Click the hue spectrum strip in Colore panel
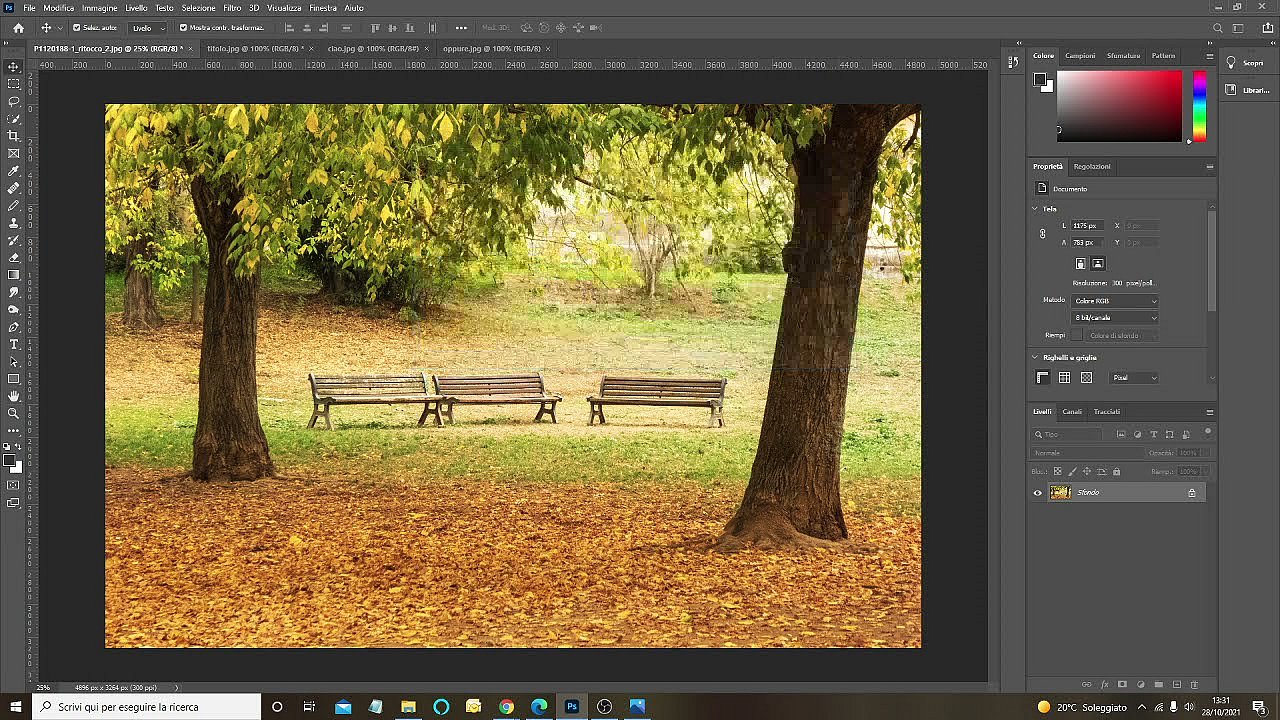 pos(1199,106)
